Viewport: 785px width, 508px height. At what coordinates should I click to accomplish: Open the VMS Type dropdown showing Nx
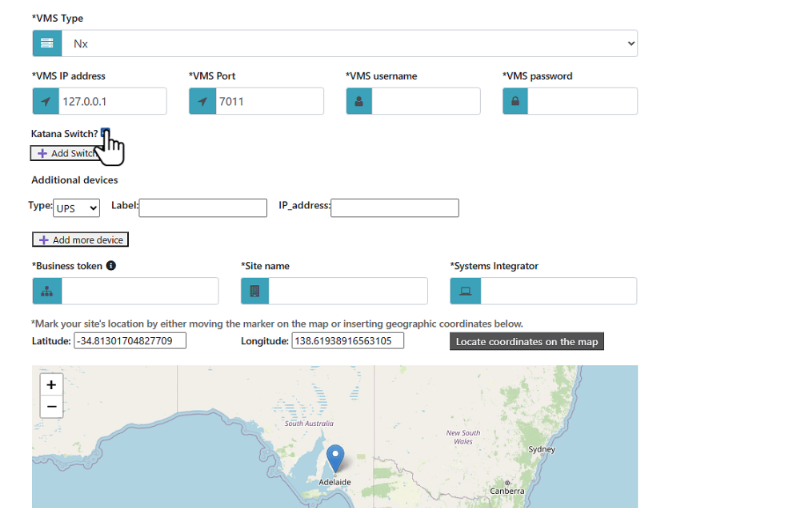[x=349, y=43]
